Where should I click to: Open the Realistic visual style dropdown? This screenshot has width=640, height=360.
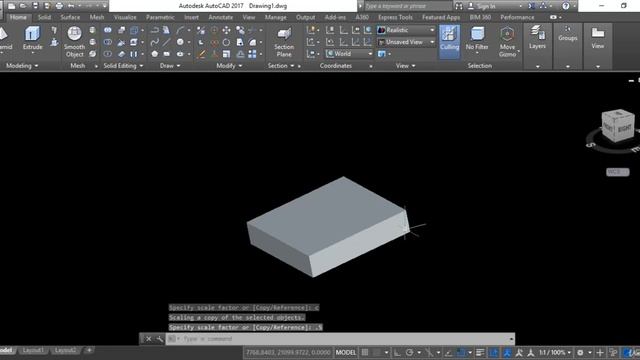[x=406, y=30]
